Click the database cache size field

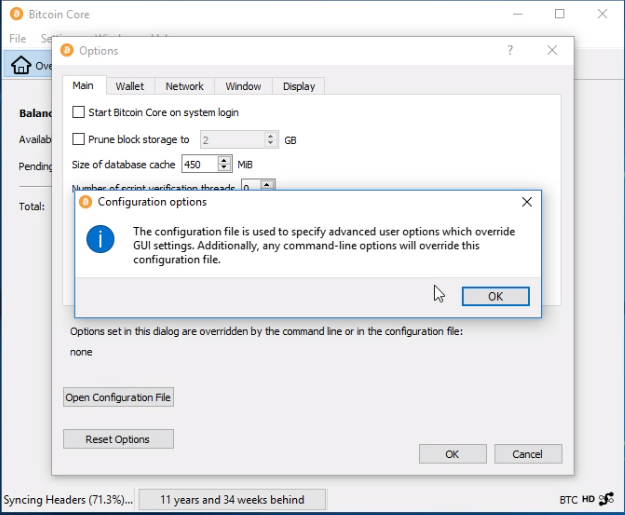200,164
